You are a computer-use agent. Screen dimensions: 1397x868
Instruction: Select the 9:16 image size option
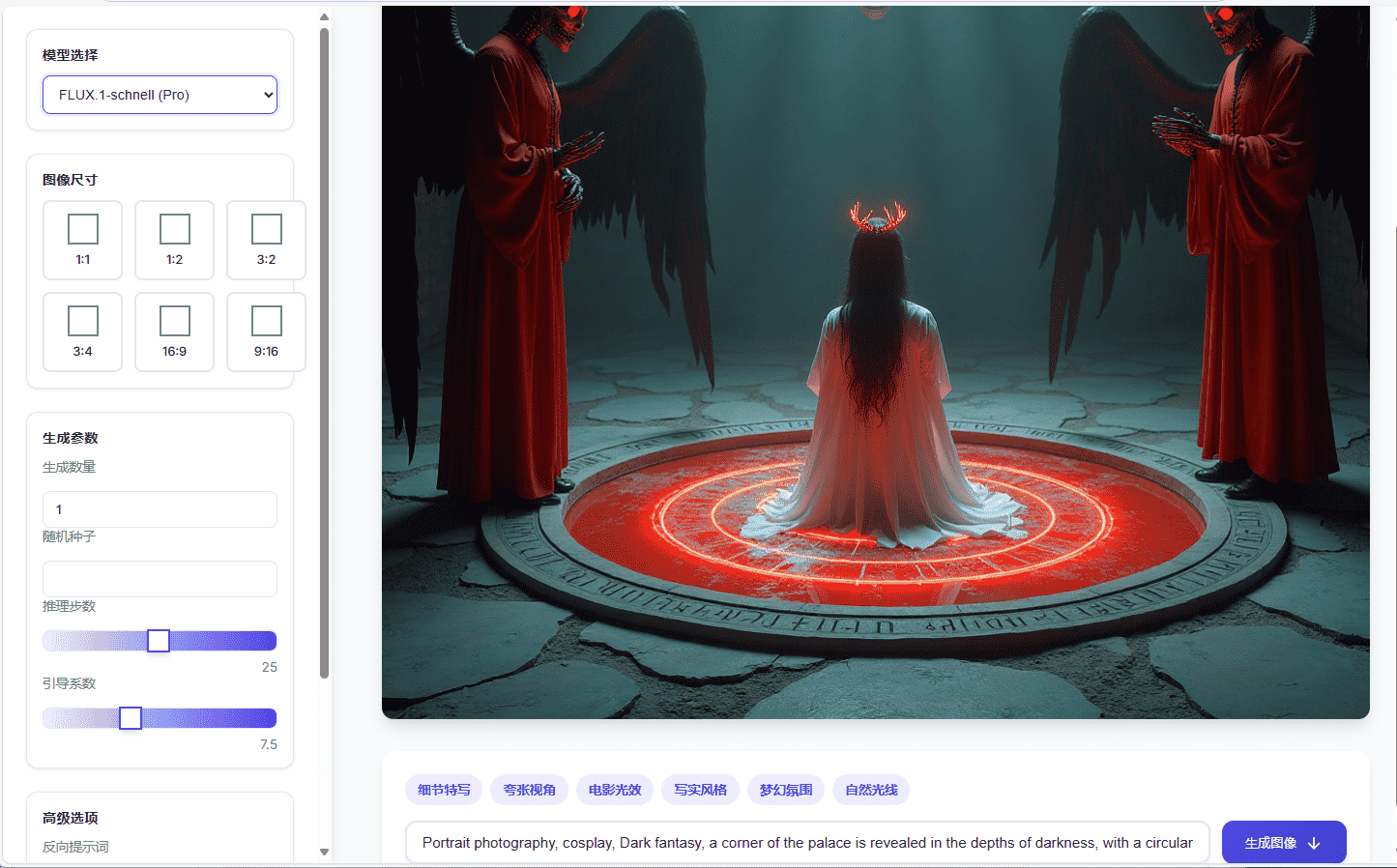(266, 332)
